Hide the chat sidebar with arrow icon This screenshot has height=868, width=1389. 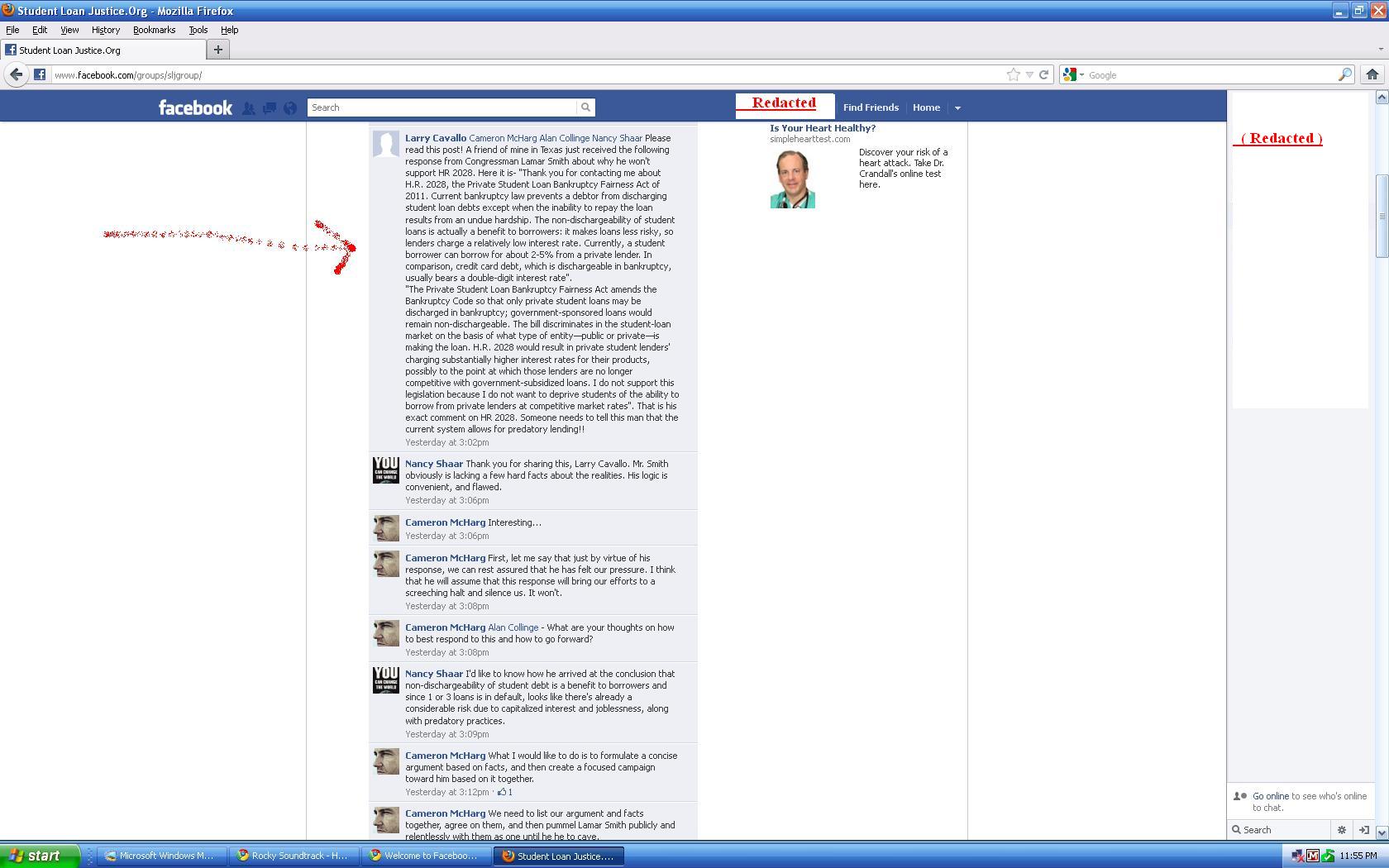click(1364, 830)
